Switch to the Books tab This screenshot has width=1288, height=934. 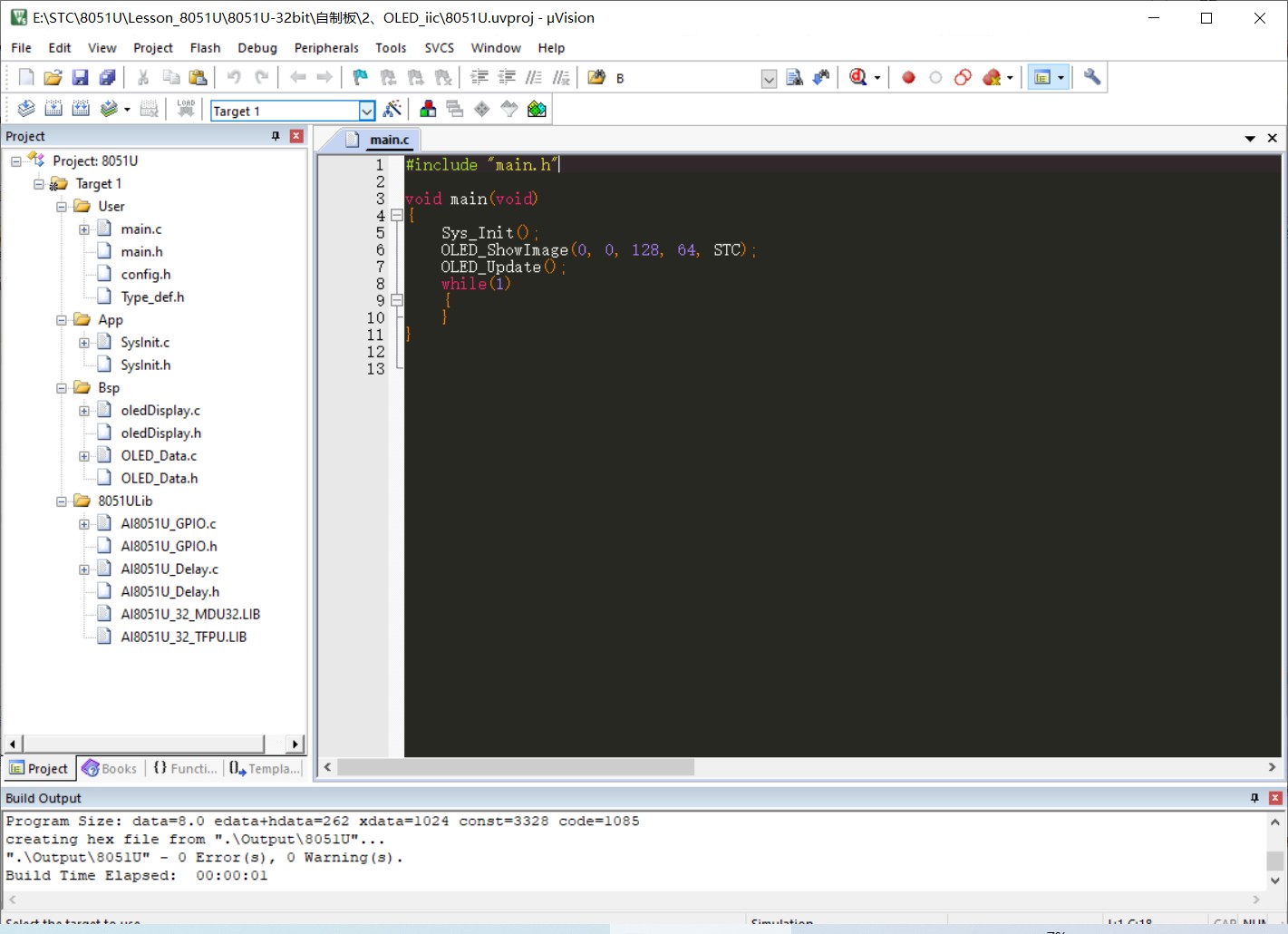coord(110,768)
